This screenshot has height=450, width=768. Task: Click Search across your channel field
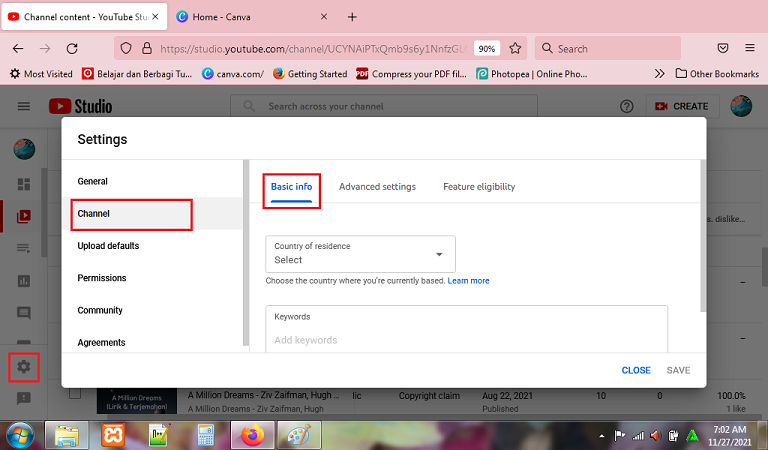click(384, 106)
